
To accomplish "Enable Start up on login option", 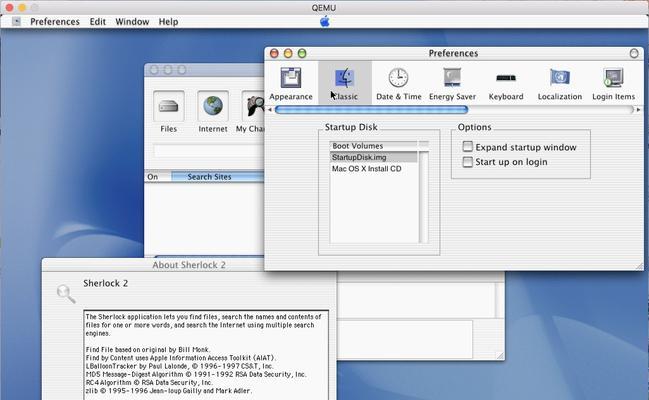I will tap(467, 161).
